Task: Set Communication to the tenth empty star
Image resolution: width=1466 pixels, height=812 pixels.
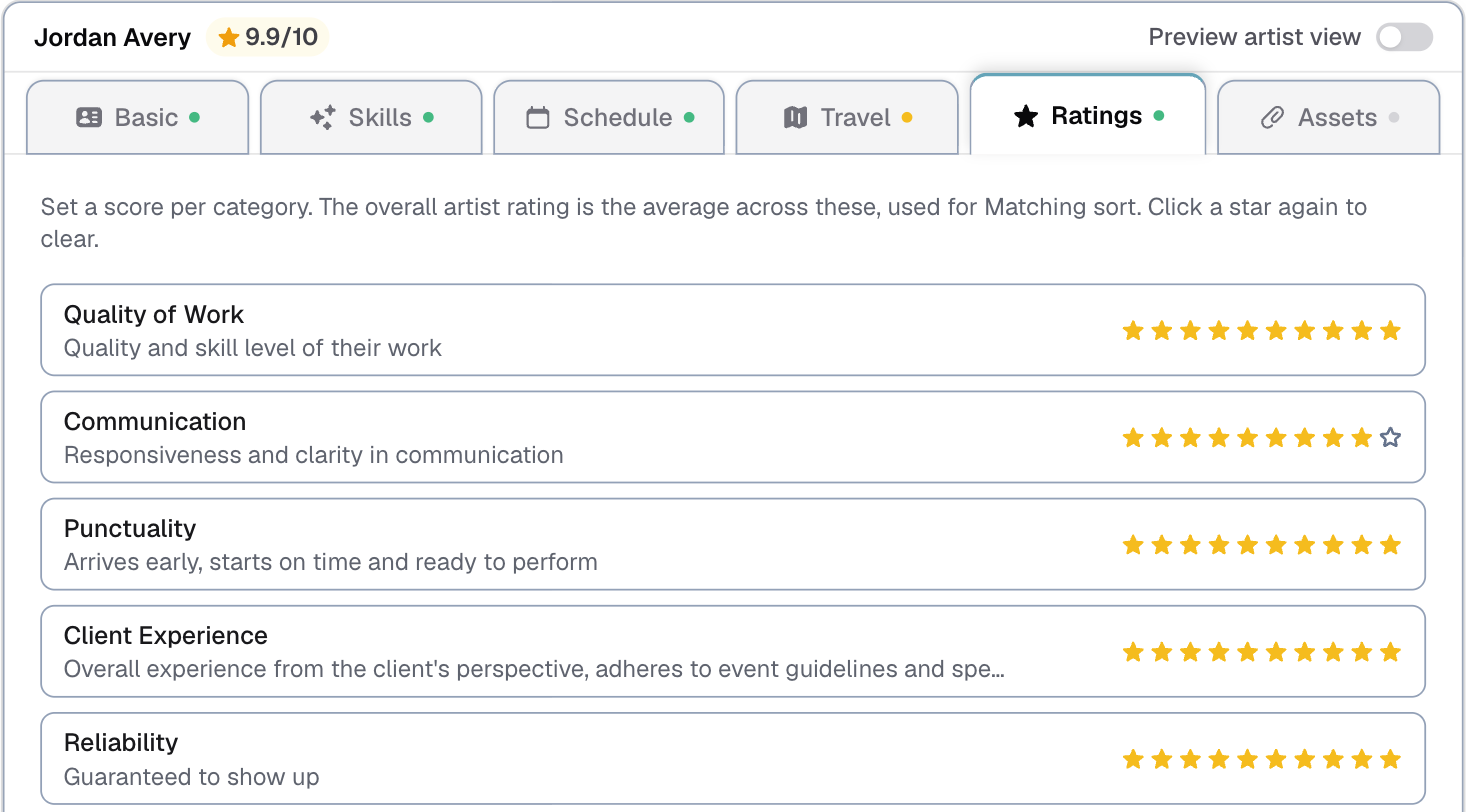Action: point(1390,438)
